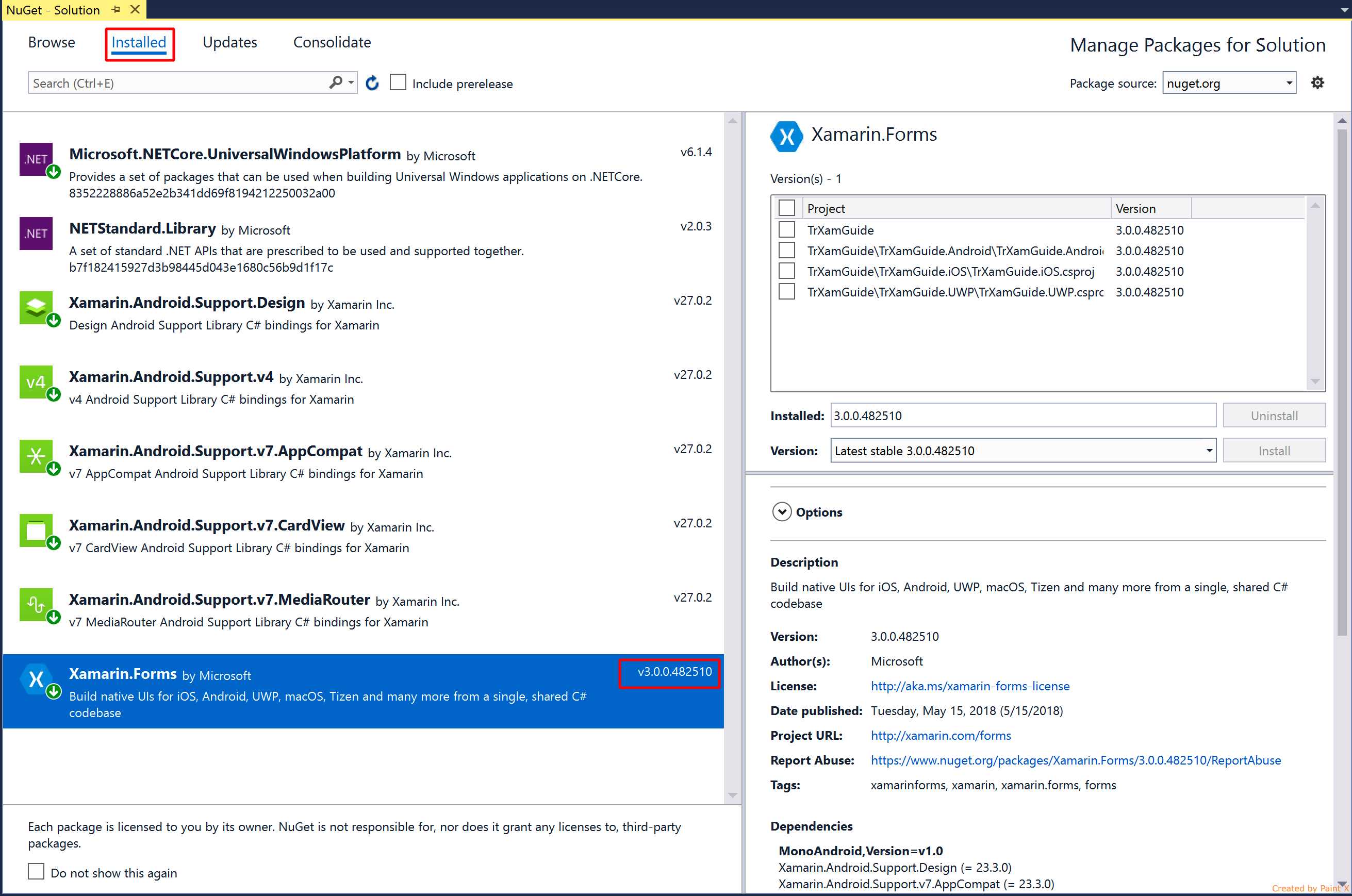The image size is (1352, 896).
Task: Click TrXamGuide project row name
Action: (x=840, y=230)
